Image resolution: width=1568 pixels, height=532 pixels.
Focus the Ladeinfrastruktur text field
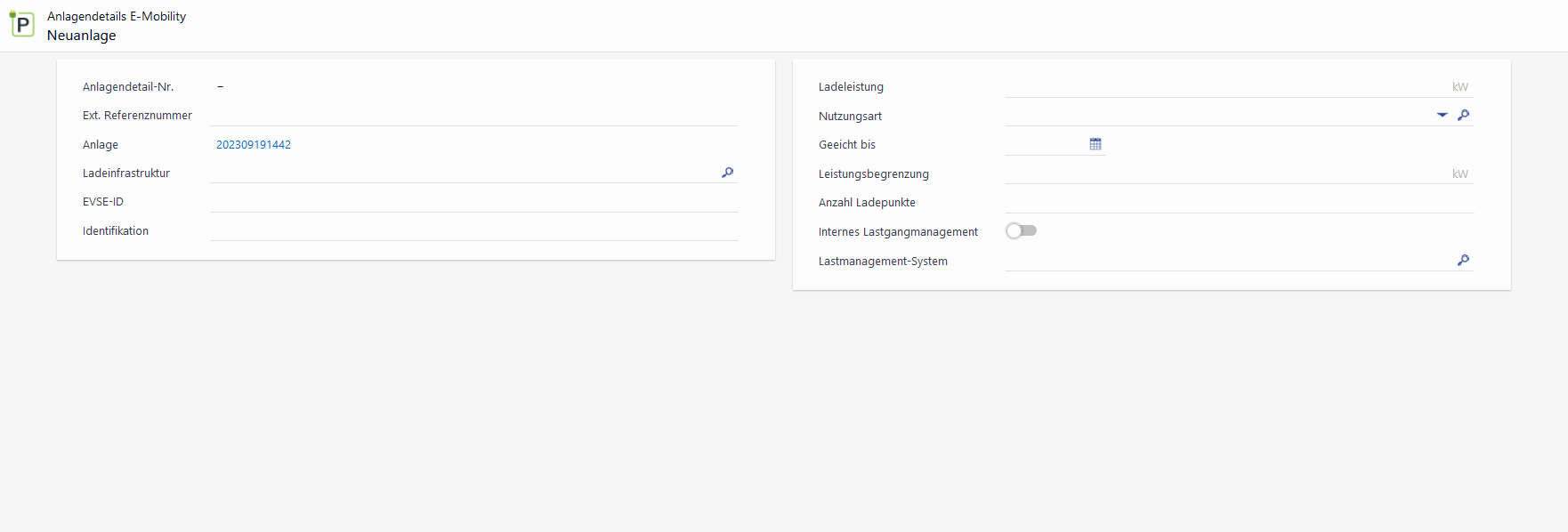(x=463, y=173)
